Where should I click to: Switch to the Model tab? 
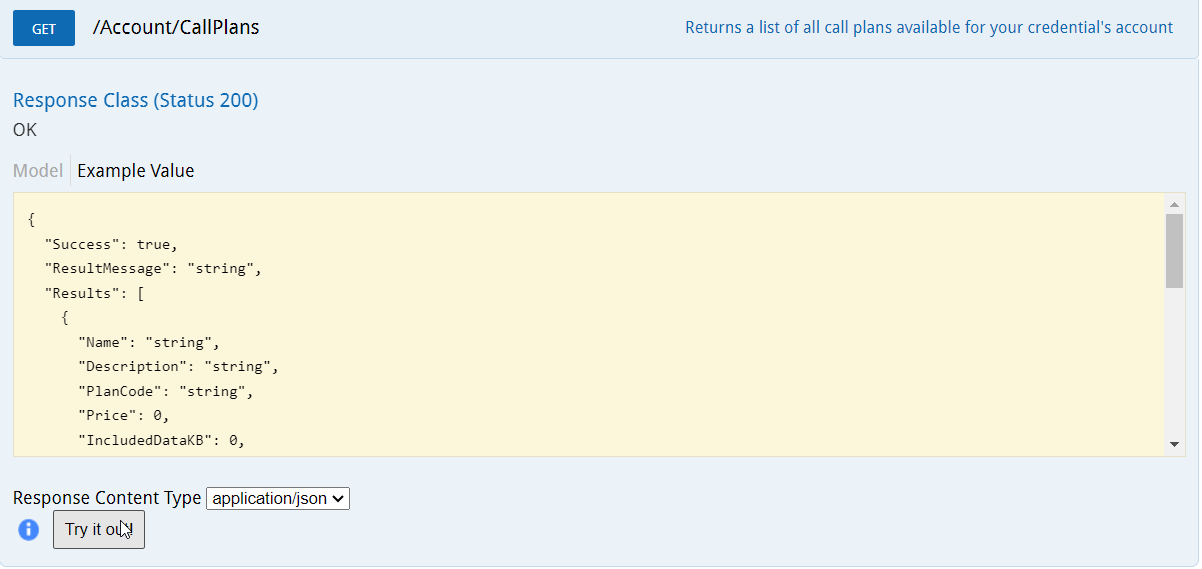tap(38, 171)
